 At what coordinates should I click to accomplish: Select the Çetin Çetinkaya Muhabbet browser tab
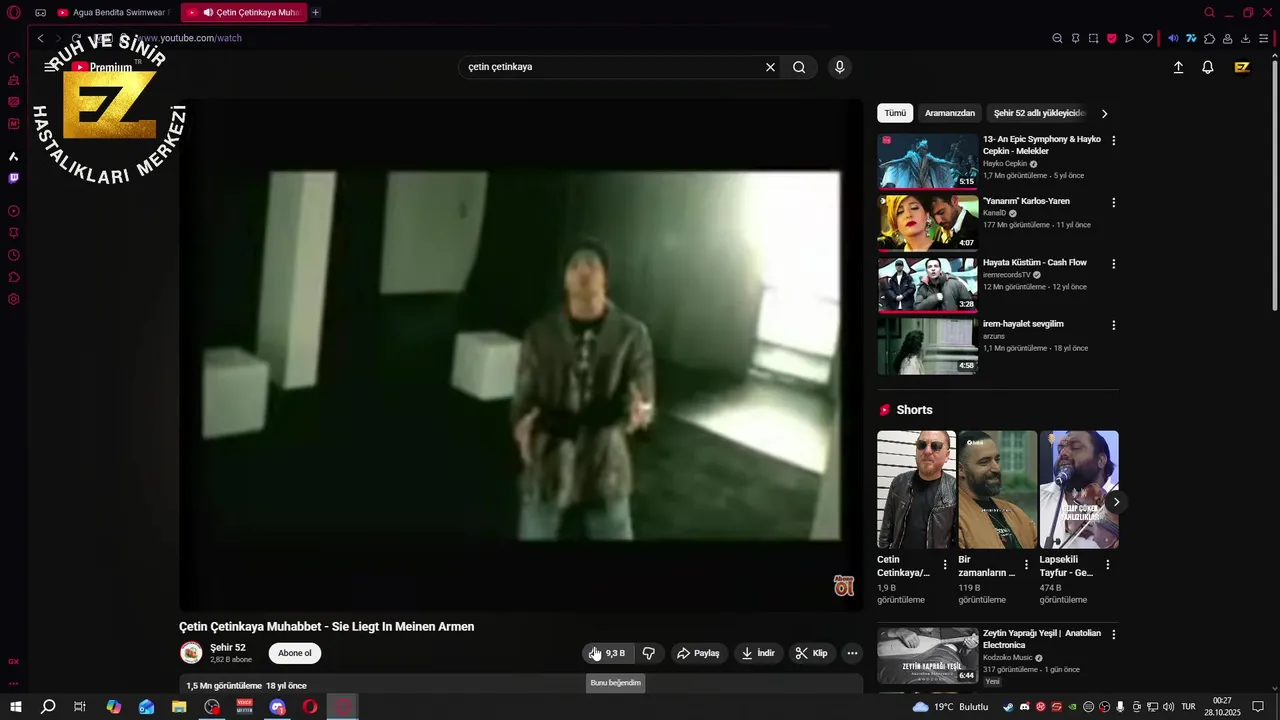point(244,13)
